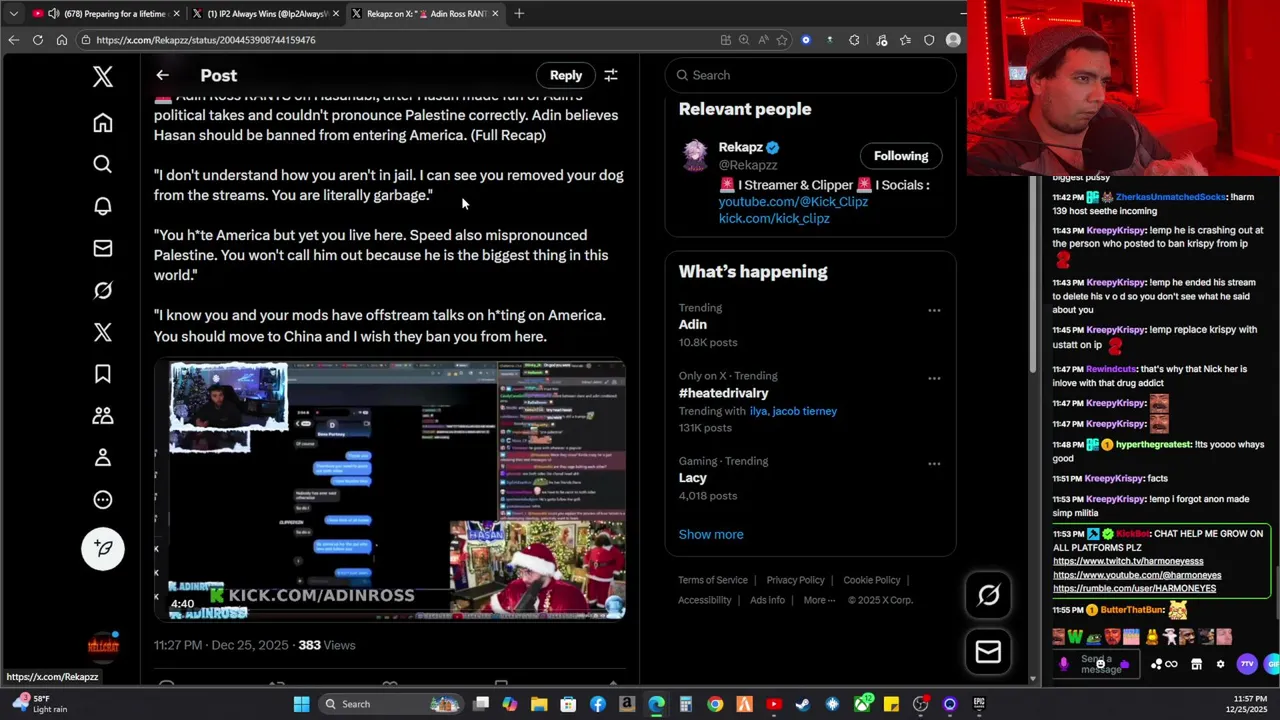Viewport: 1280px width, 720px height.
Task: Open Windows Start button
Action: coord(301,704)
